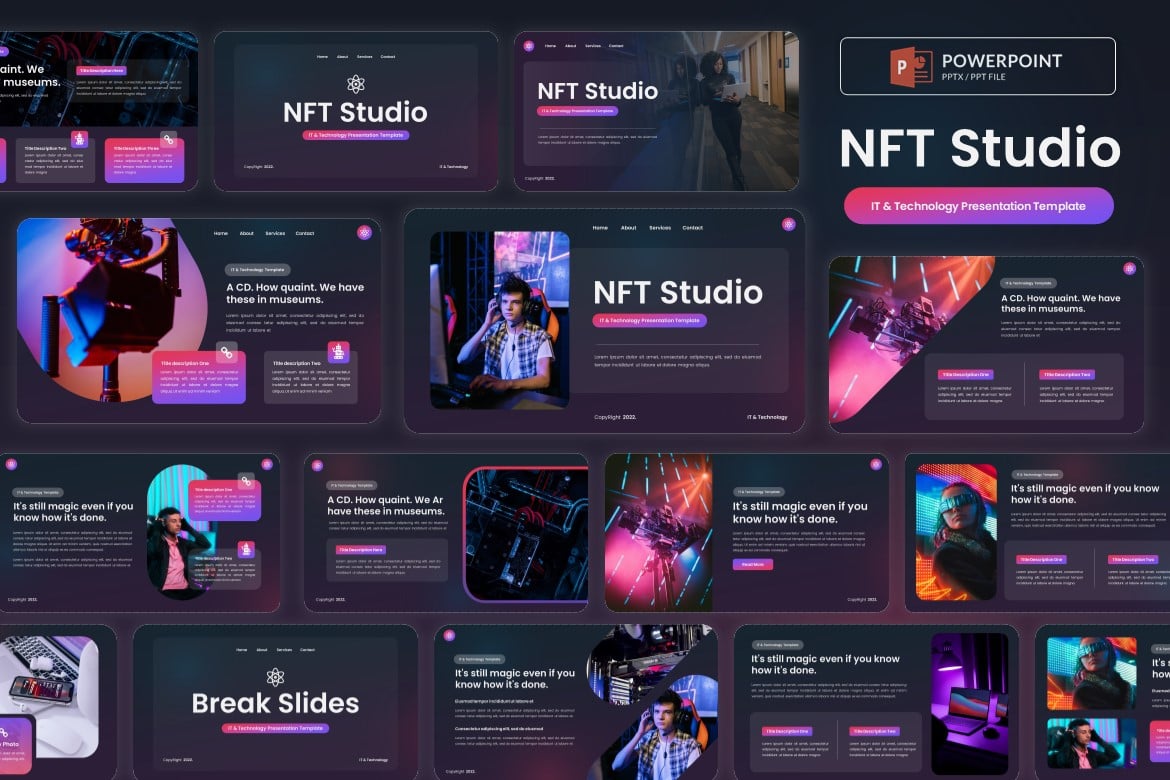Click the pink atom icon on the Break Slides slide

tap(274, 677)
